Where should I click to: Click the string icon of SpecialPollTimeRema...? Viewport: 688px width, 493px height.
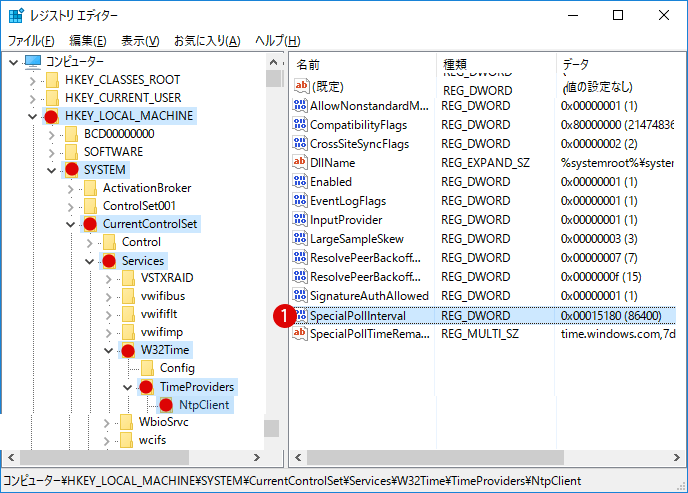pyautogui.click(x=300, y=333)
